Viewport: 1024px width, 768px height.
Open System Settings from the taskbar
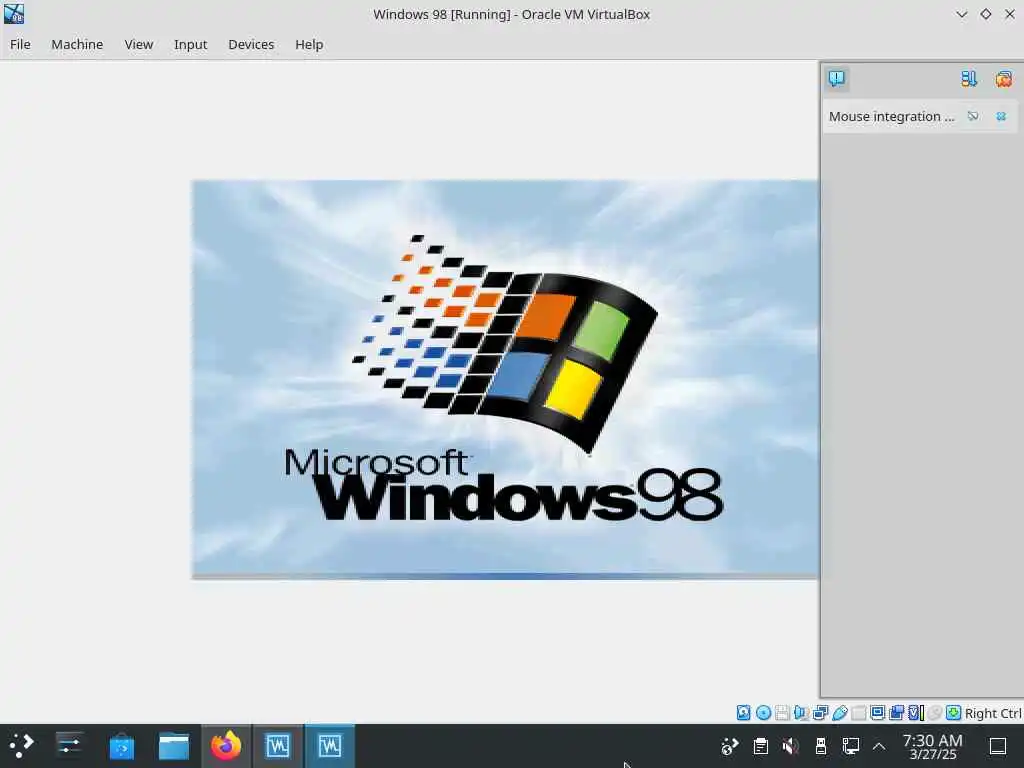point(69,746)
